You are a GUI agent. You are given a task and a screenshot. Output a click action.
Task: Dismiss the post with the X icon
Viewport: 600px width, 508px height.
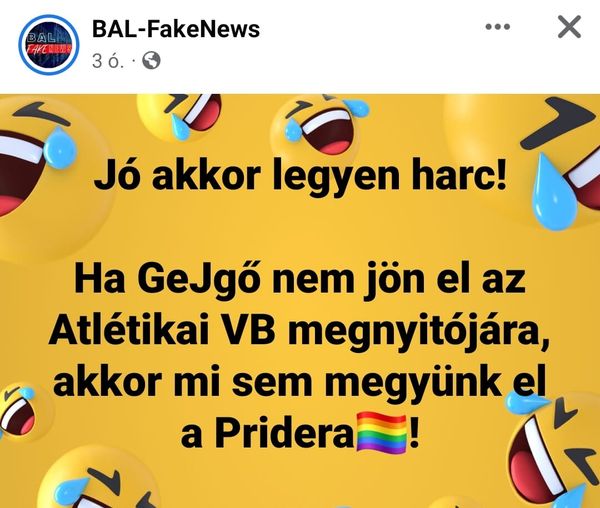[569, 27]
